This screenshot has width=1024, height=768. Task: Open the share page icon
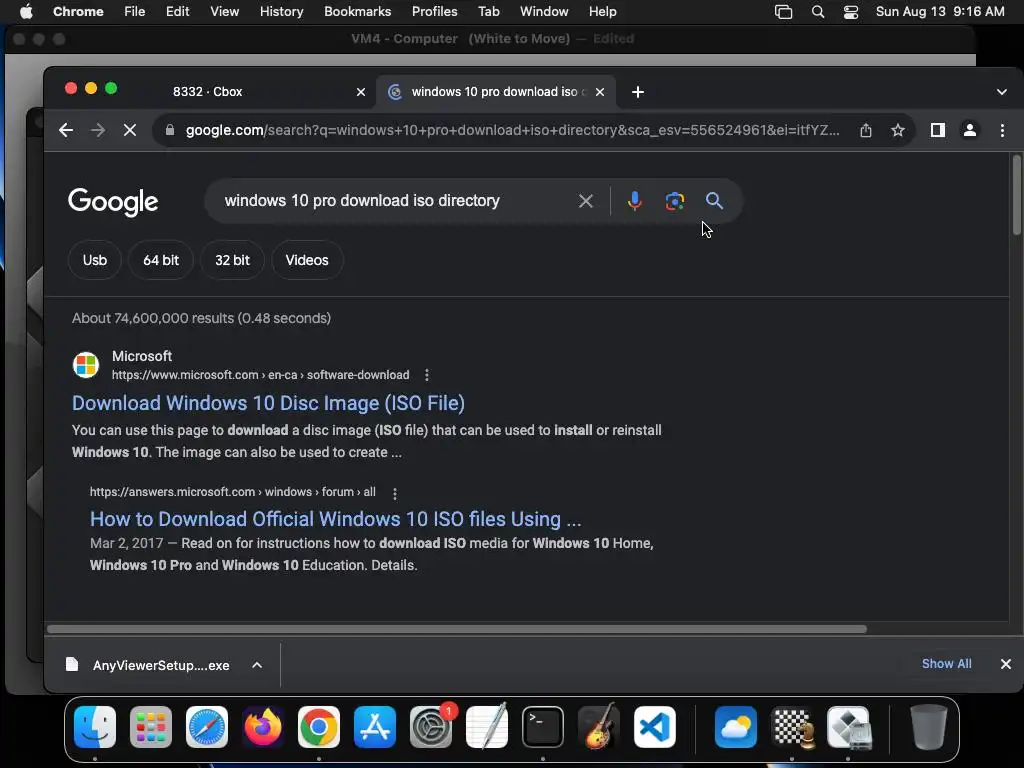click(x=866, y=130)
